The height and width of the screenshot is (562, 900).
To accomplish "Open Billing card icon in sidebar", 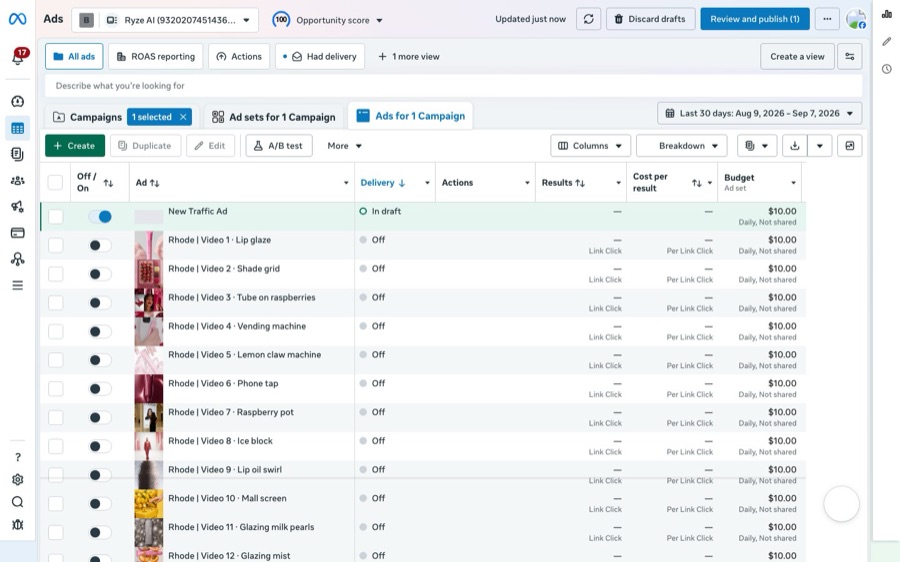I will [x=18, y=233].
